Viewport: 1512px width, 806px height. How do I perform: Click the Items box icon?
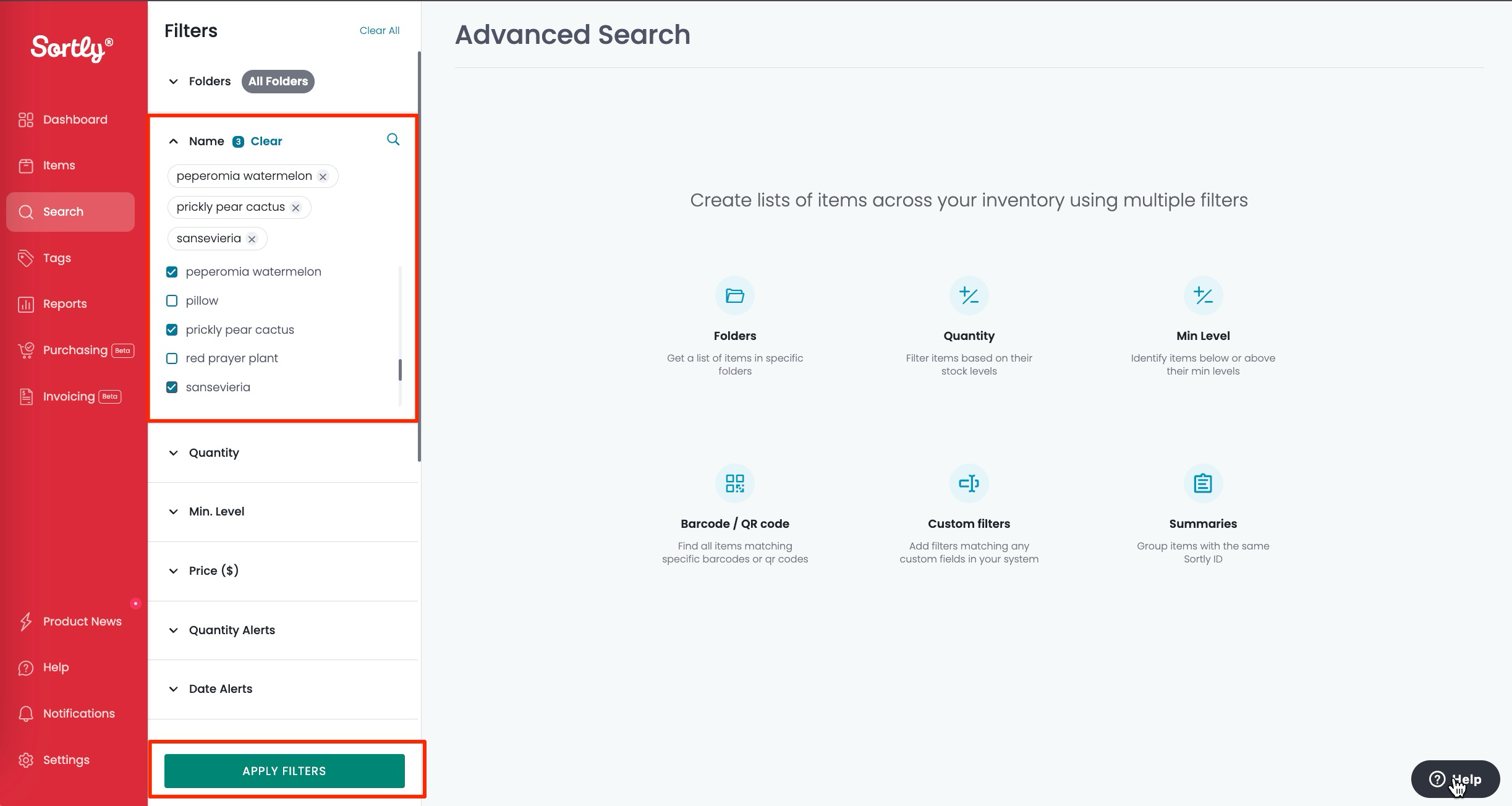(26, 166)
